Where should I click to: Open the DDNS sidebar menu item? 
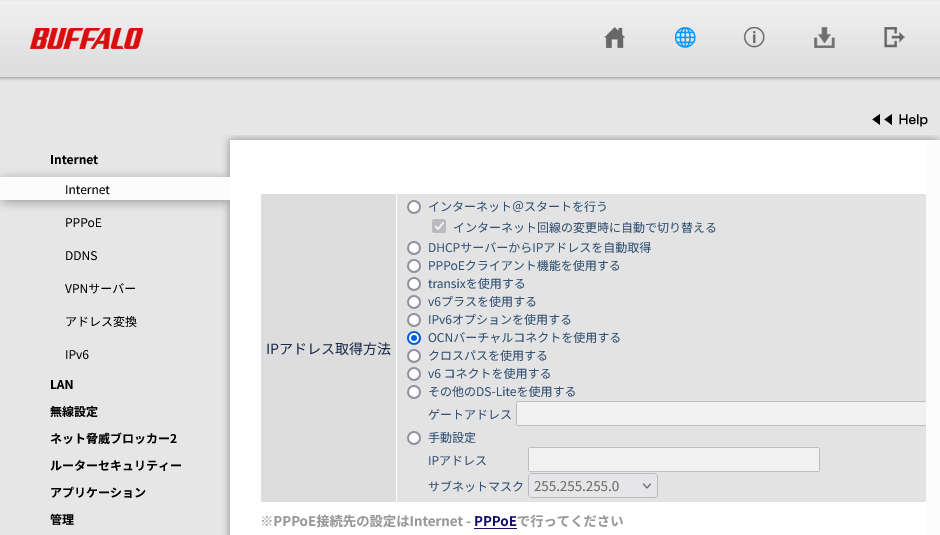click(x=81, y=256)
